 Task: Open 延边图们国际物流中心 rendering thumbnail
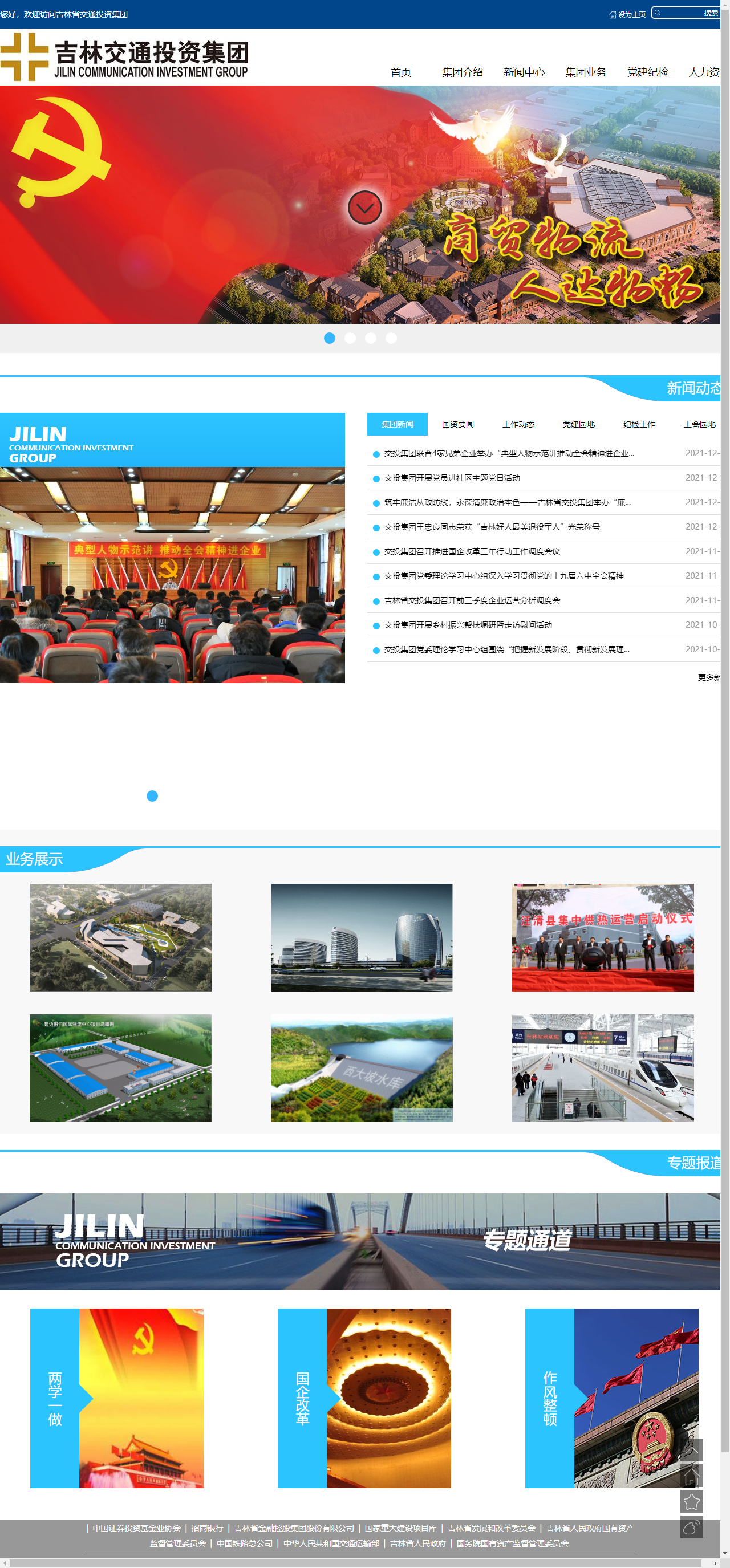coord(120,1067)
